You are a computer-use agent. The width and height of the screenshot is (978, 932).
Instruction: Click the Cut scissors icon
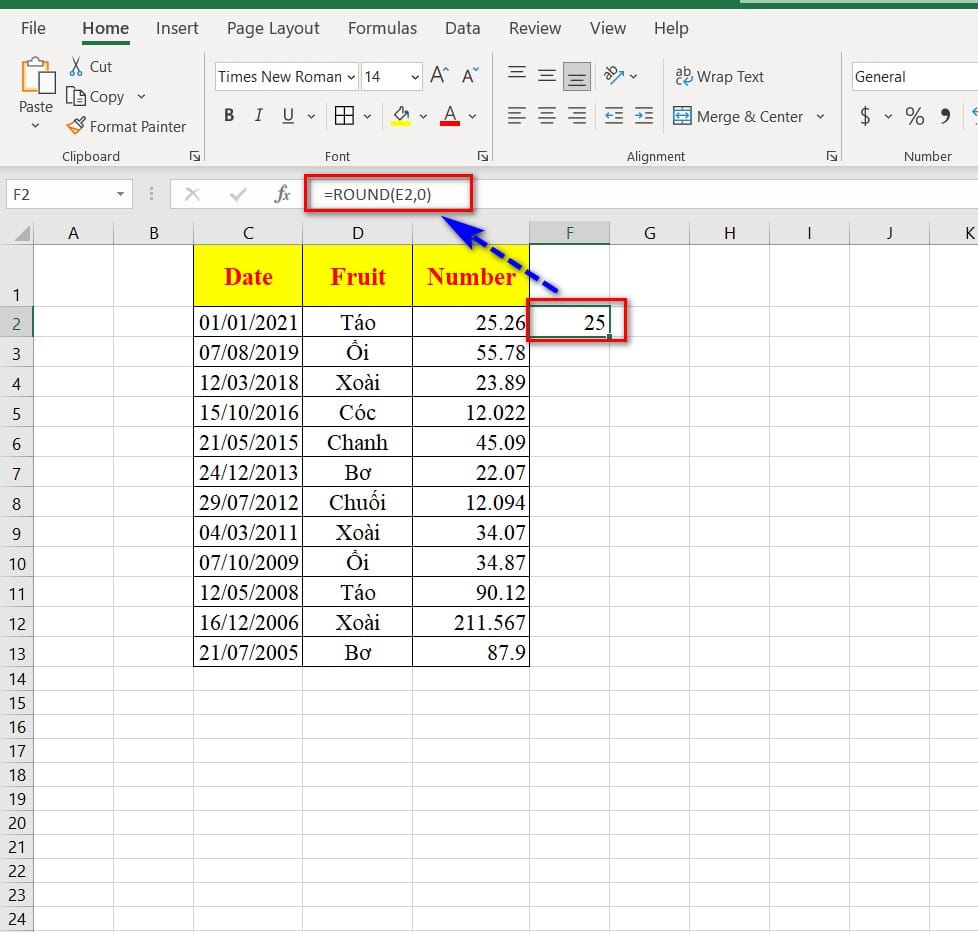click(76, 66)
